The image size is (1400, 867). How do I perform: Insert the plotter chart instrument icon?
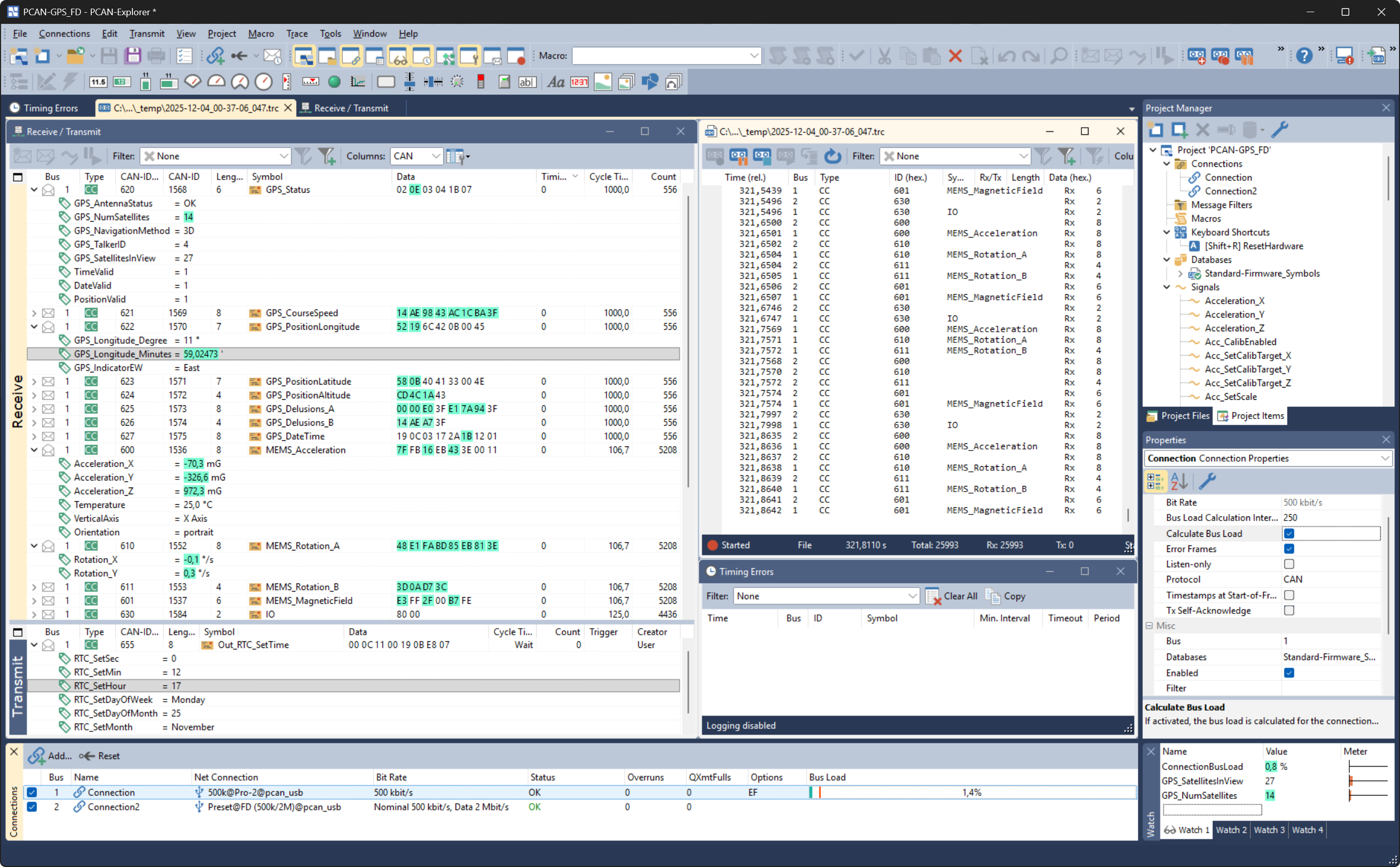[x=358, y=82]
